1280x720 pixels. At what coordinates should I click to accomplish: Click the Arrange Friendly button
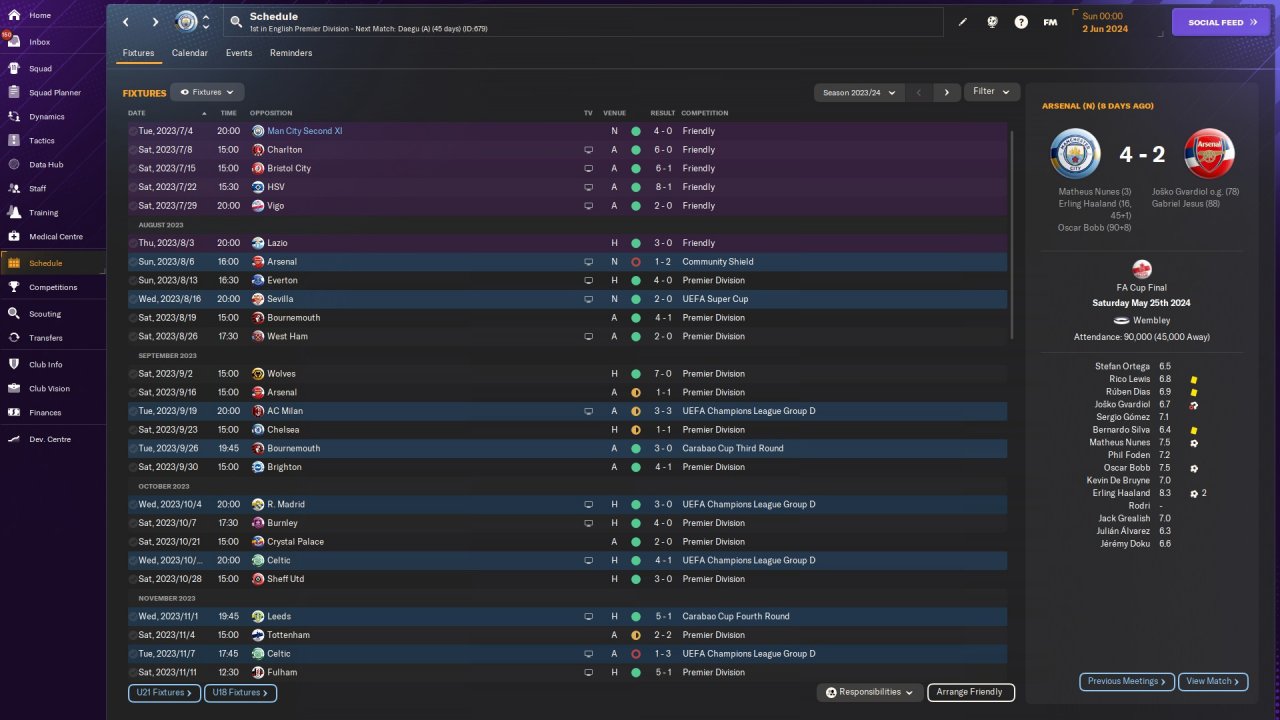click(x=970, y=692)
